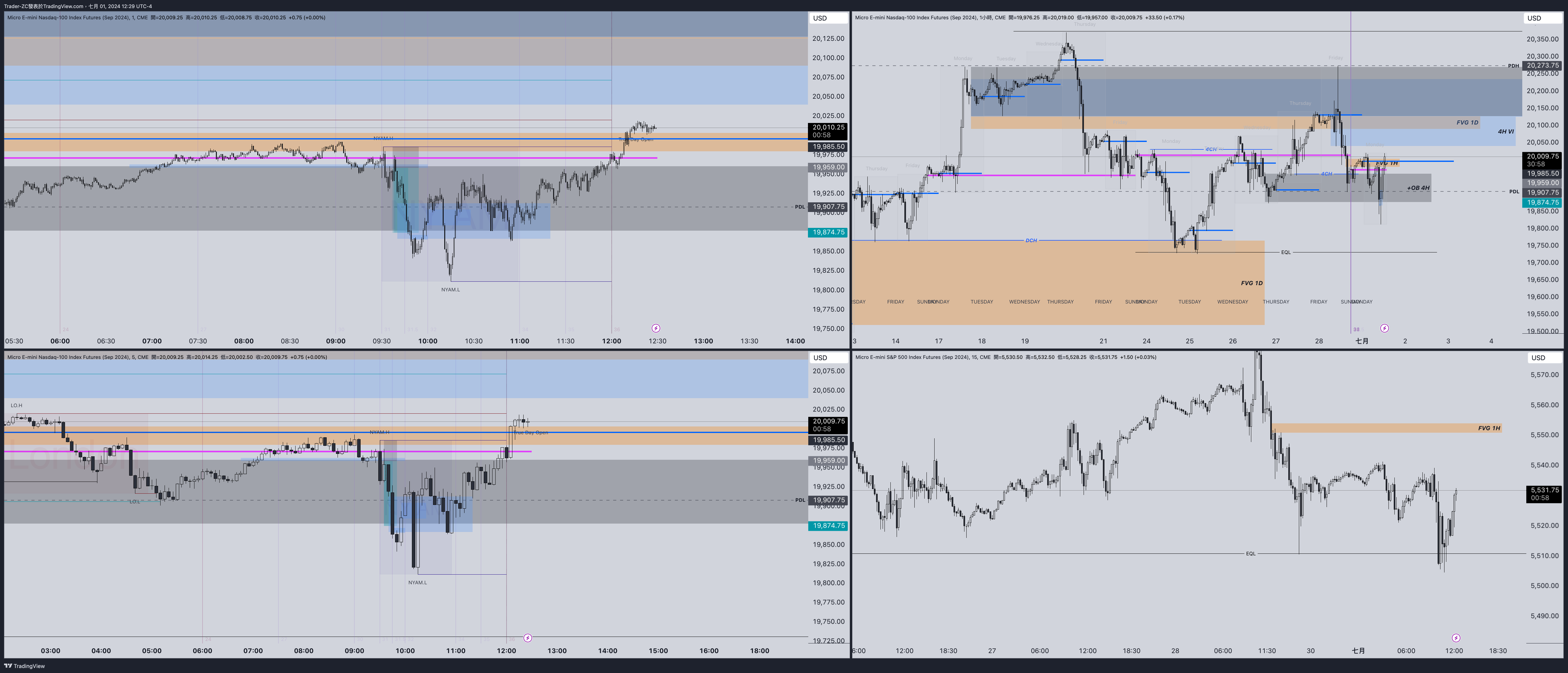Viewport: 1568px width, 673px height.
Task: Click the 20,010.25 current price label on the 1-minute chart
Action: coord(828,131)
